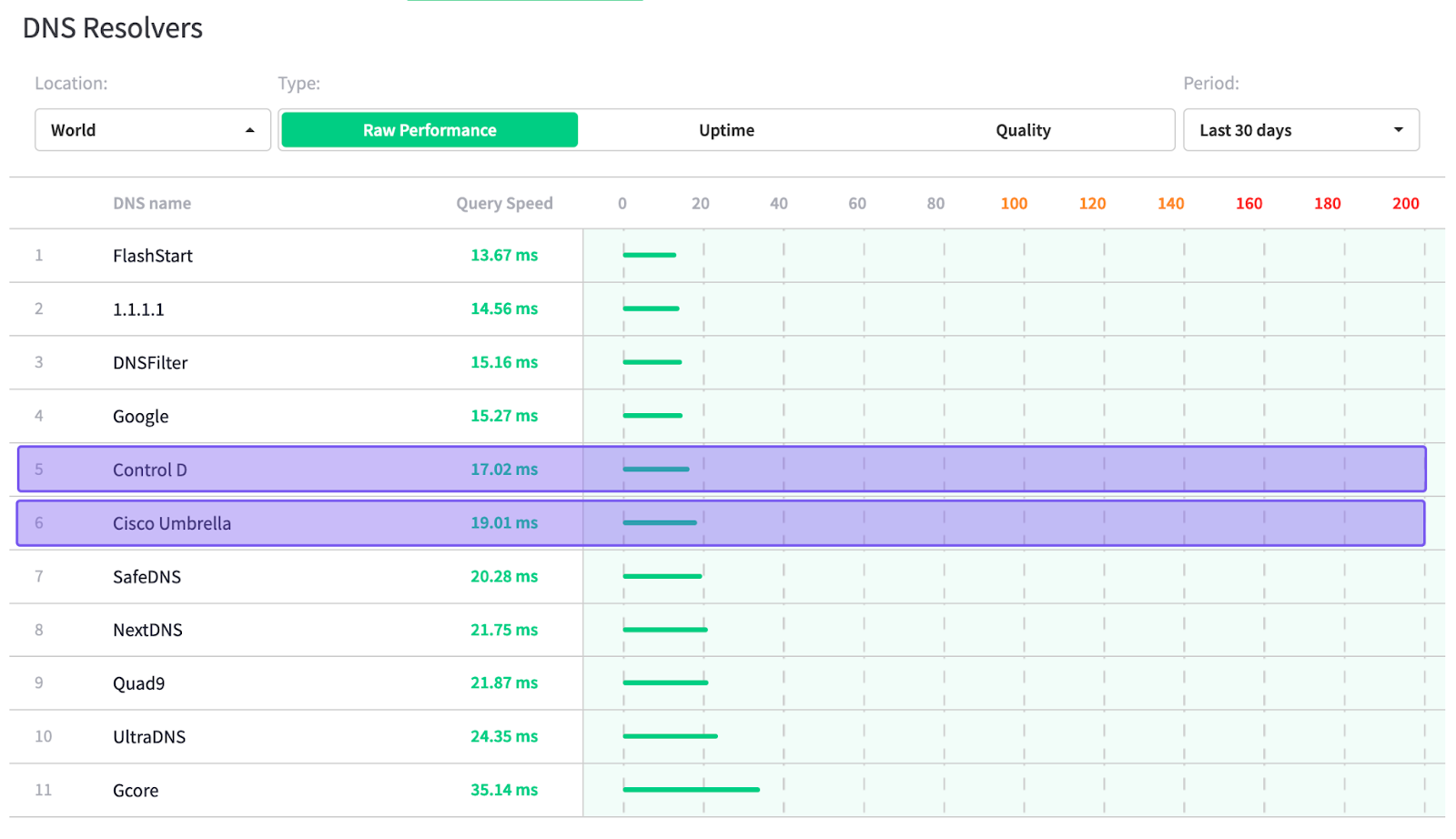
Task: Select the DNSFilter row name
Action: pos(150,363)
